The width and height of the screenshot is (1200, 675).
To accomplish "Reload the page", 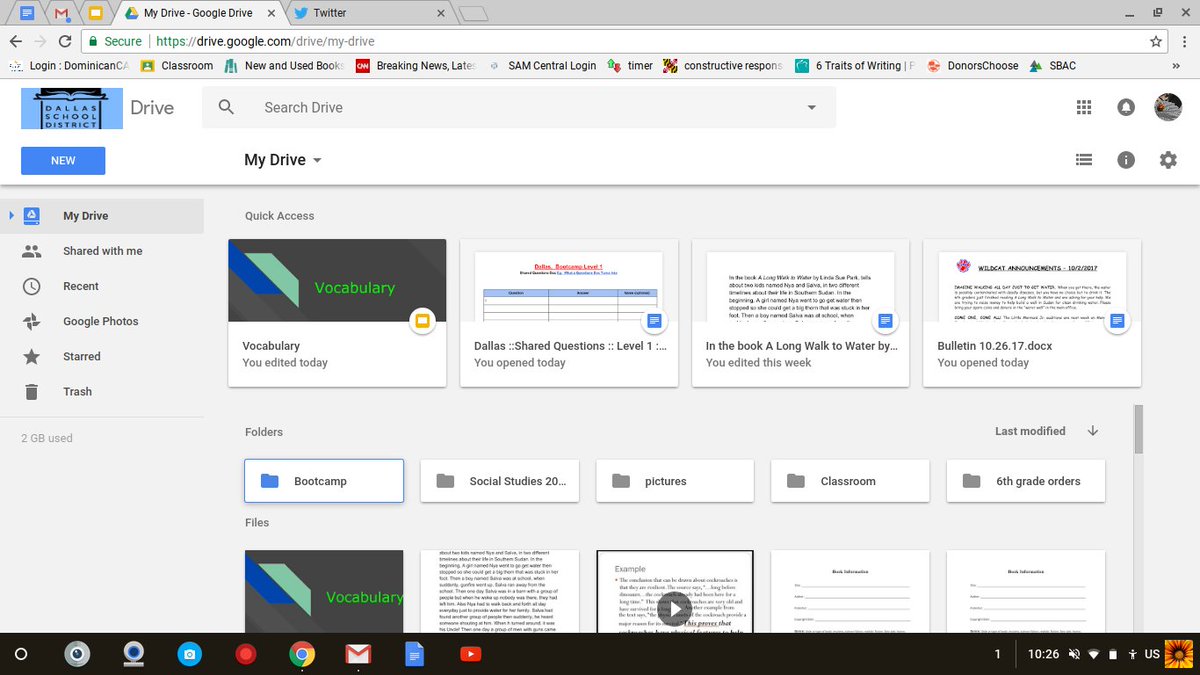I will pos(65,41).
